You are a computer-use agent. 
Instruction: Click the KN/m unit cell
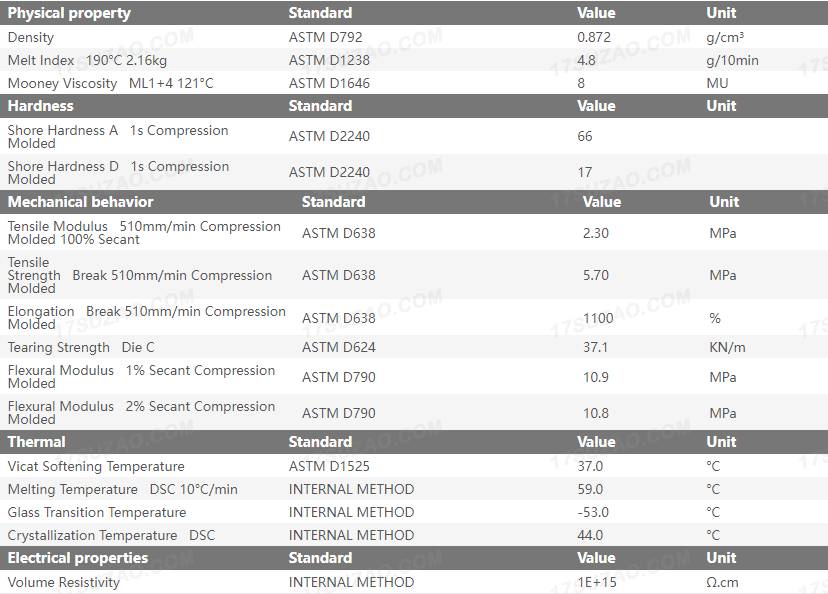727,347
